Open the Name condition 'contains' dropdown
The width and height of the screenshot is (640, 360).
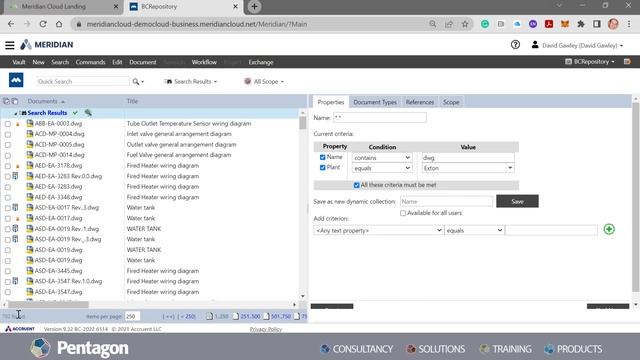(382, 158)
